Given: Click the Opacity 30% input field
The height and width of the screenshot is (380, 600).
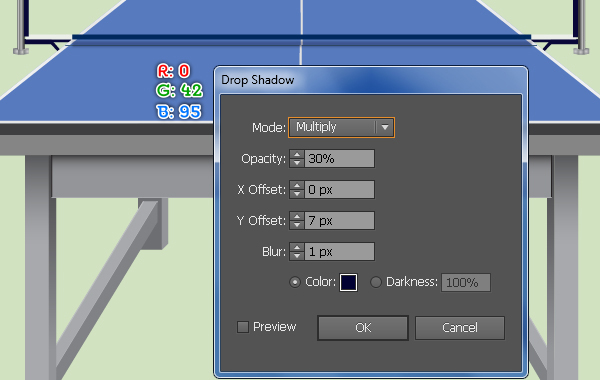Looking at the screenshot, I should (x=339, y=158).
